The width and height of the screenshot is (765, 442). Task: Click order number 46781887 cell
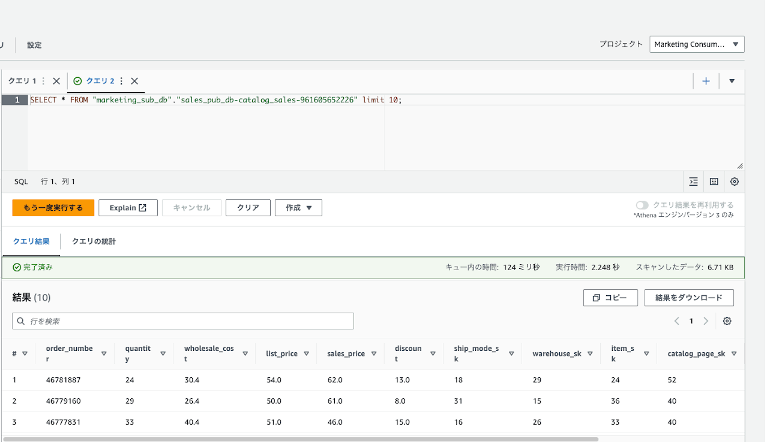pos(63,380)
